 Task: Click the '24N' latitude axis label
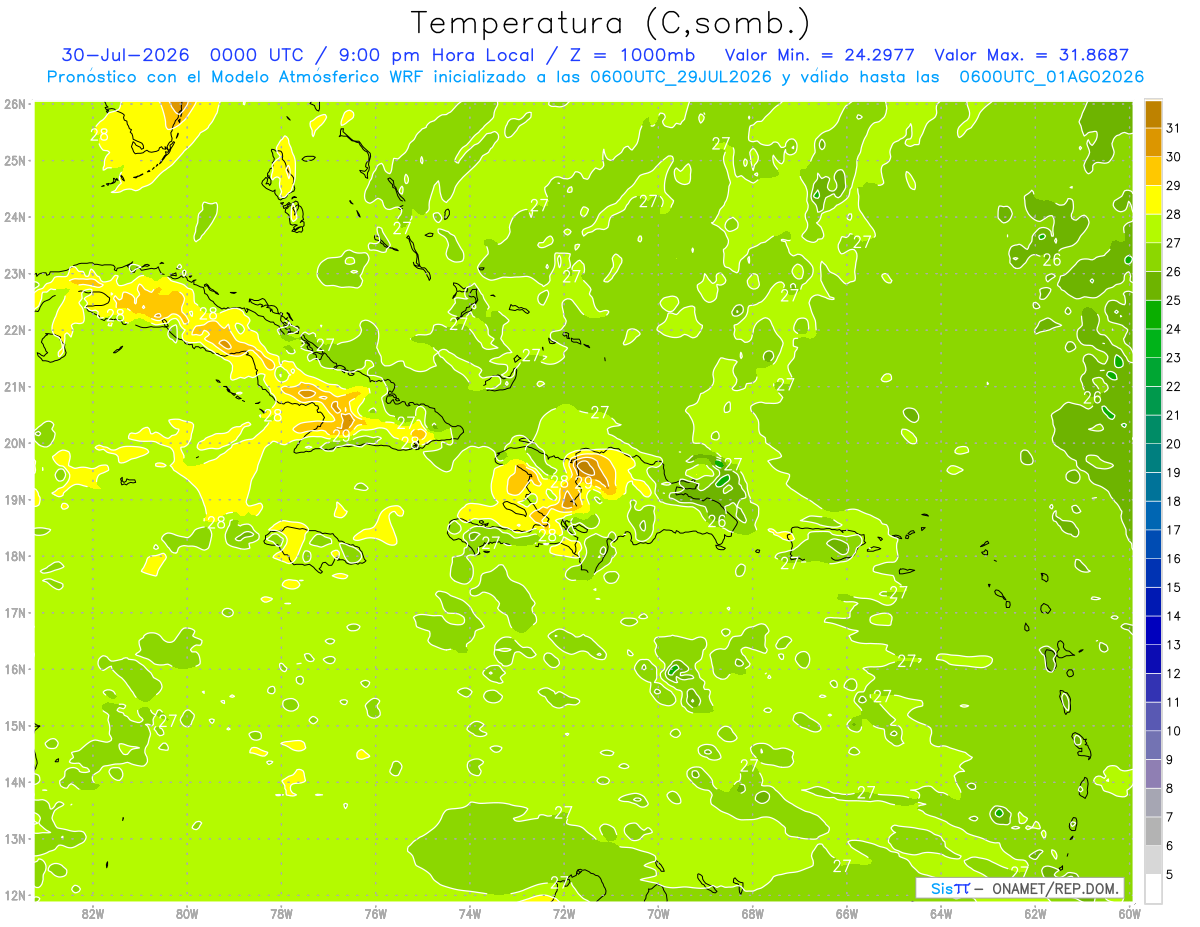point(15,217)
